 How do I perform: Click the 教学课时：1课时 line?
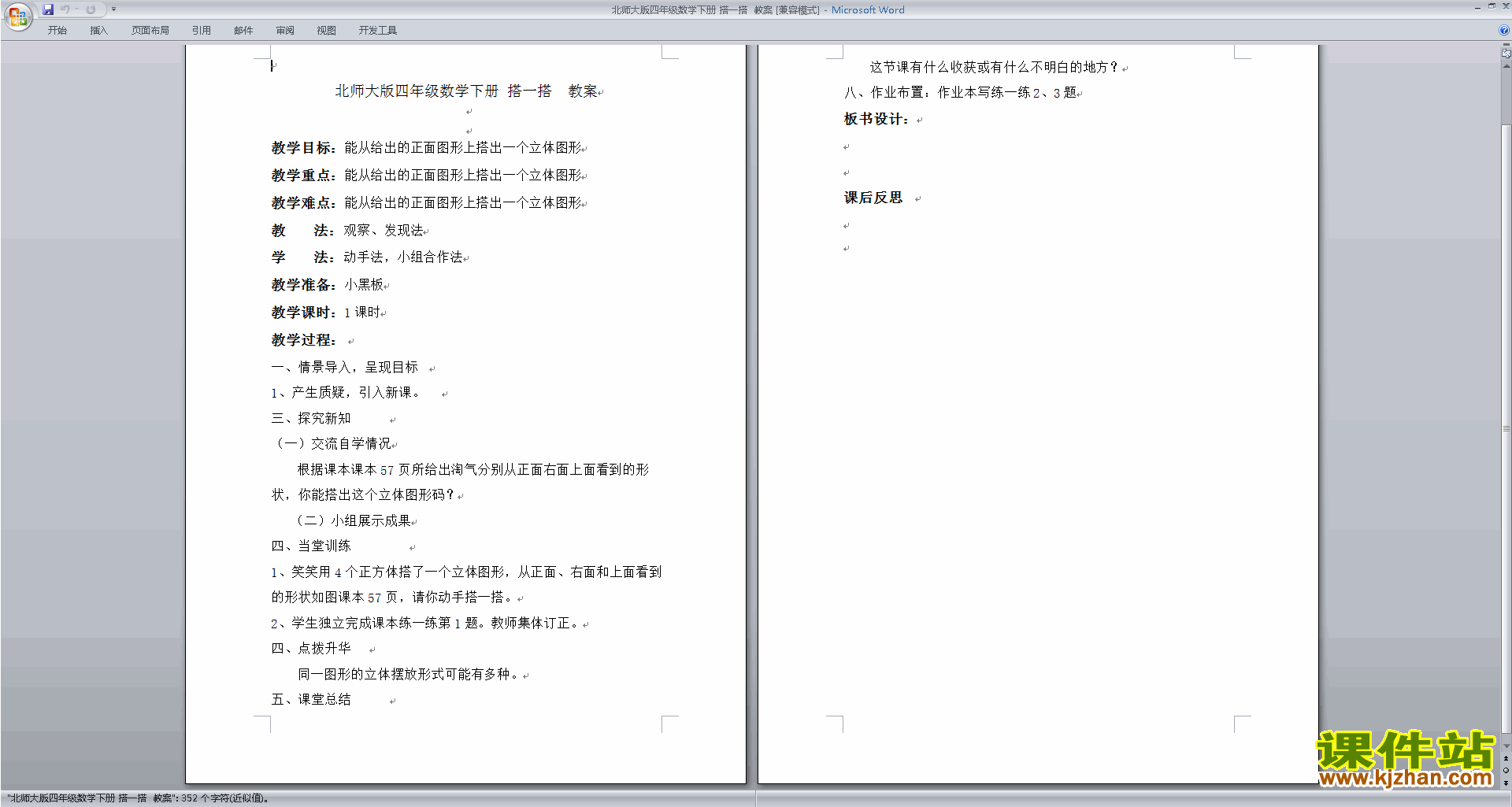pos(326,313)
